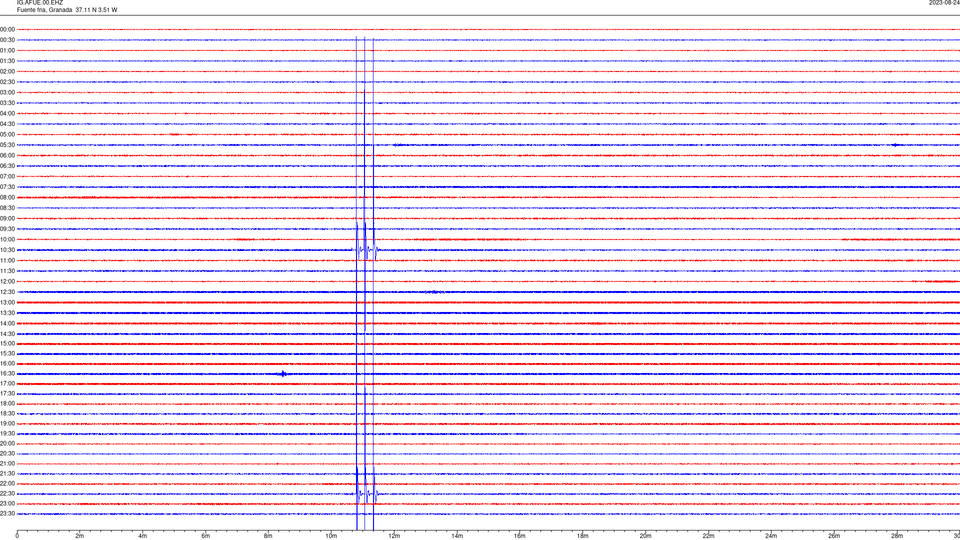Select the 03:30 trace time label
This screenshot has width=960, height=540.
click(x=7, y=103)
